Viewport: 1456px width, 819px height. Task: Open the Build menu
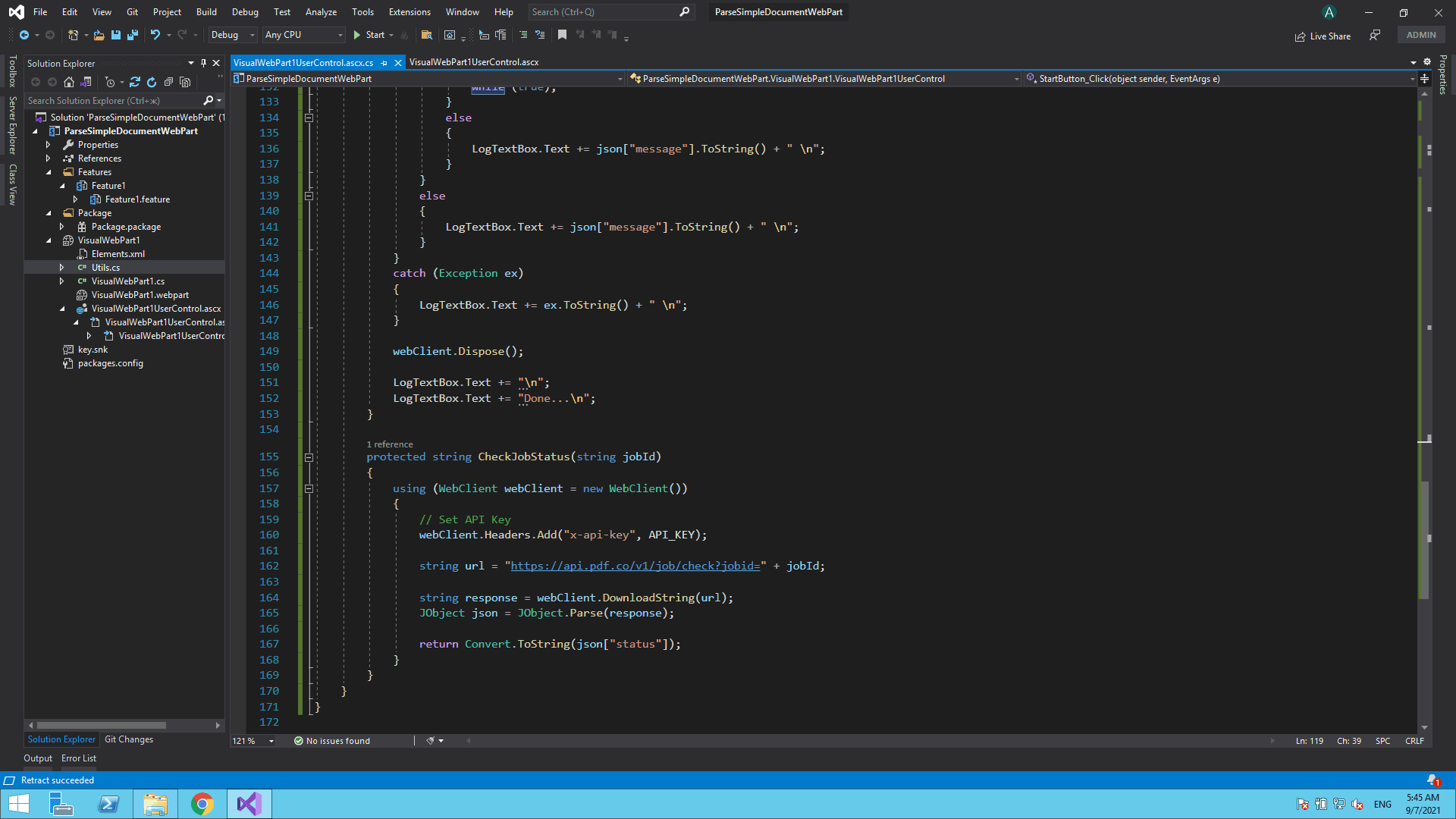click(206, 12)
